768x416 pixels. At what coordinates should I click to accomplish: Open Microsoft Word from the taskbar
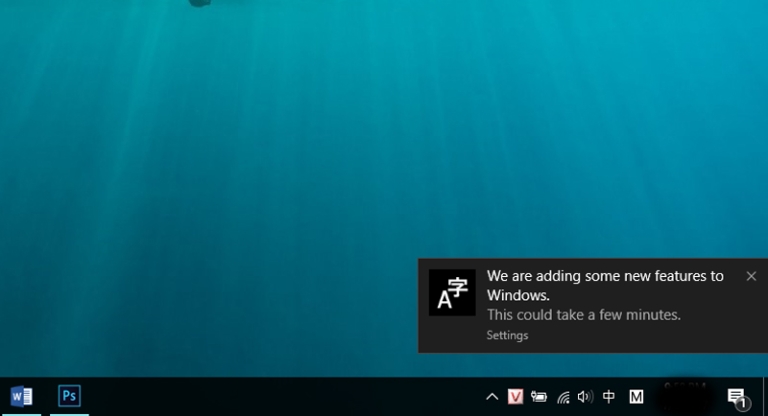pos(21,396)
